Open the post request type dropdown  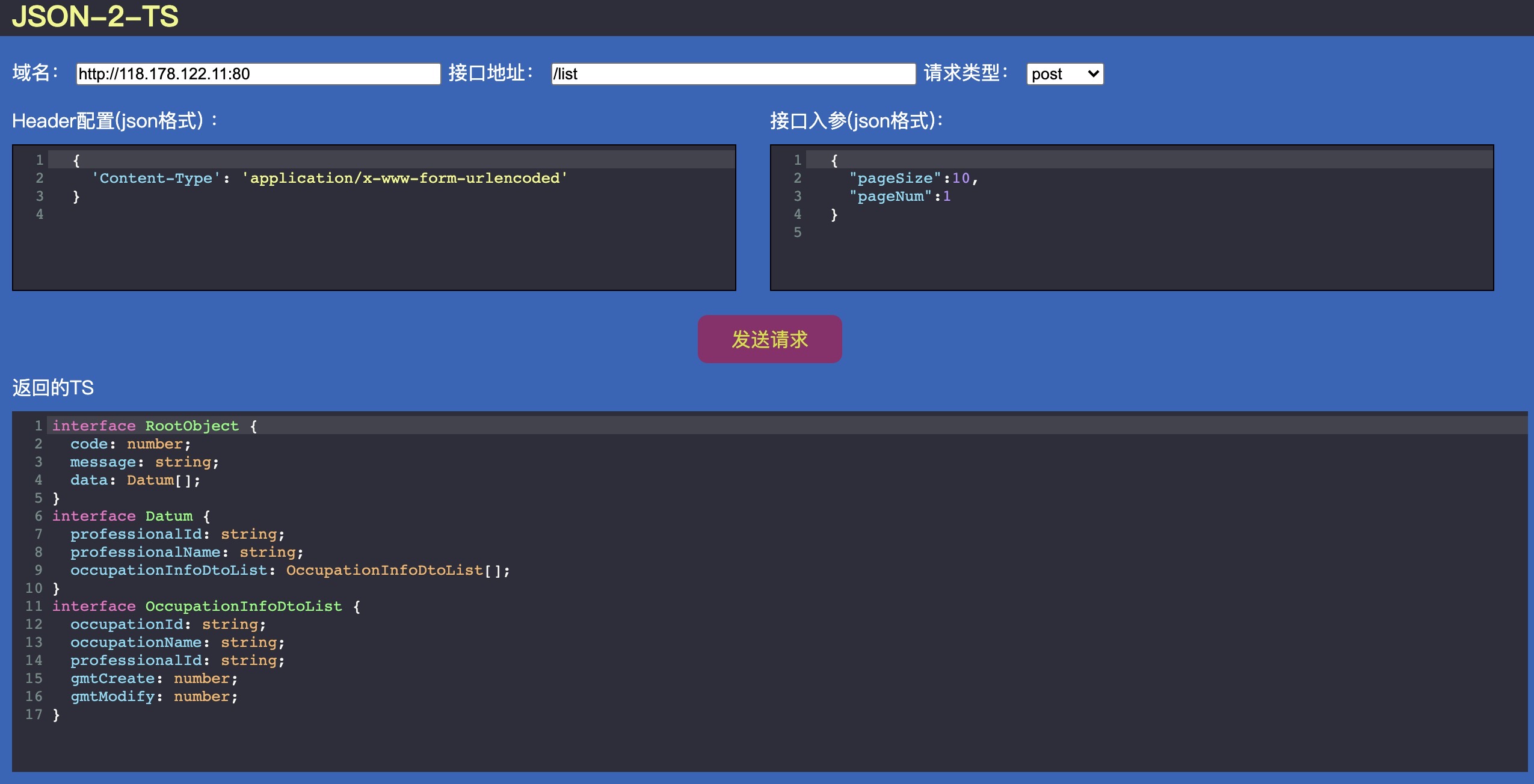tap(1064, 74)
